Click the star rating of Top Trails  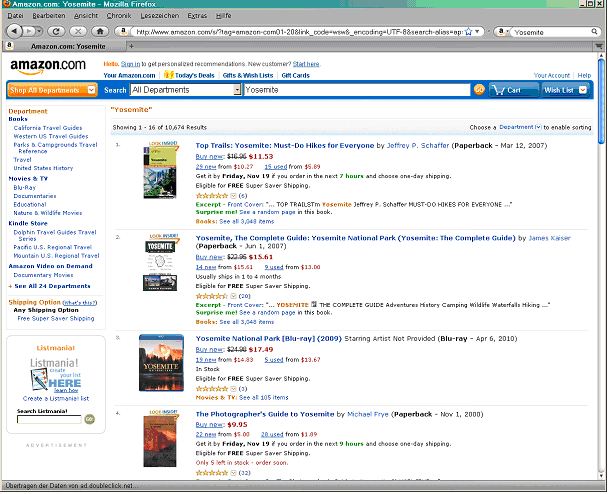212,196
